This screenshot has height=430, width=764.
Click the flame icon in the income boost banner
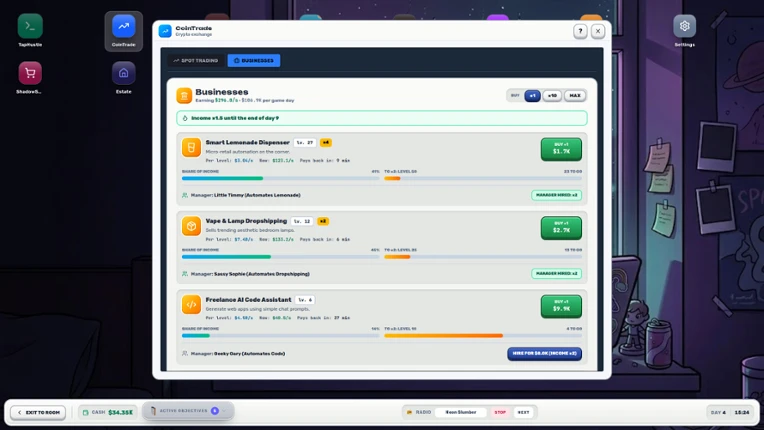pos(185,118)
